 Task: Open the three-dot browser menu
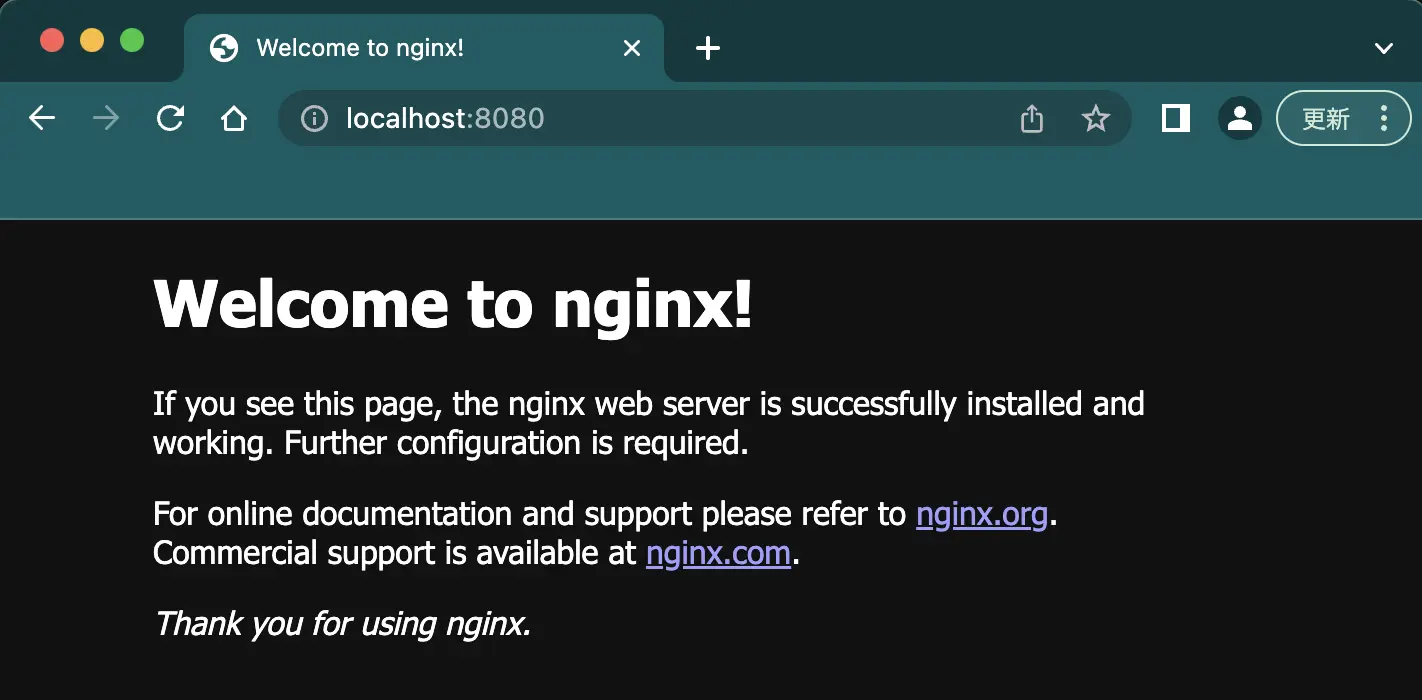(1384, 118)
